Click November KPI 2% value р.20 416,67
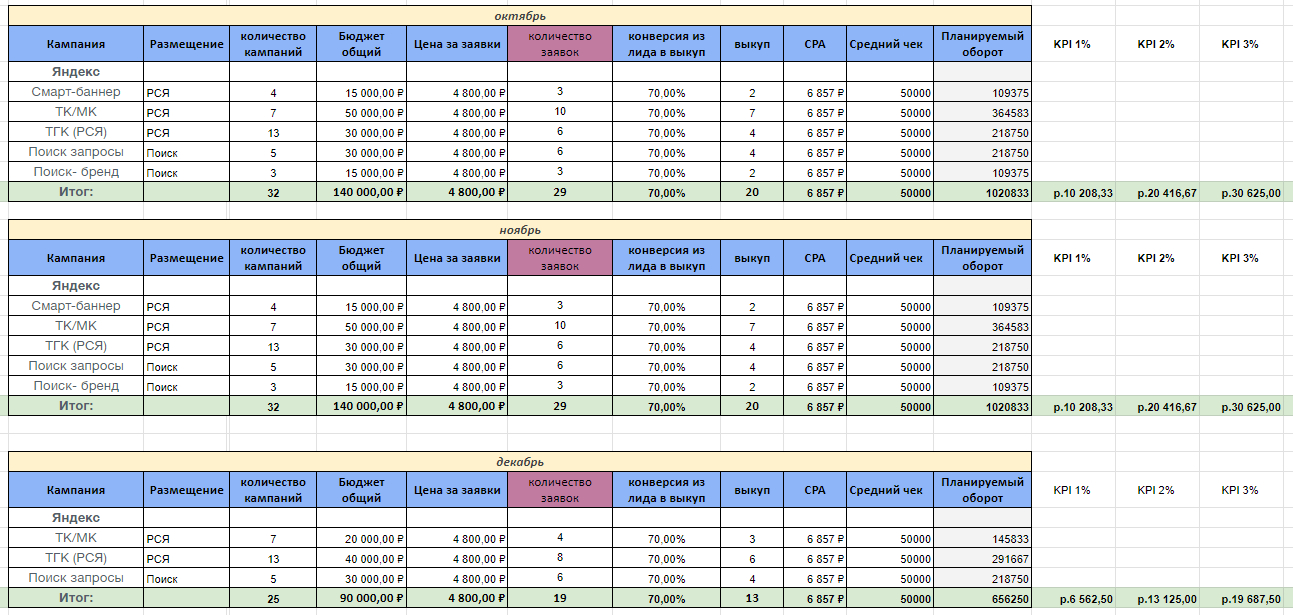The image size is (1293, 615). point(1158,406)
